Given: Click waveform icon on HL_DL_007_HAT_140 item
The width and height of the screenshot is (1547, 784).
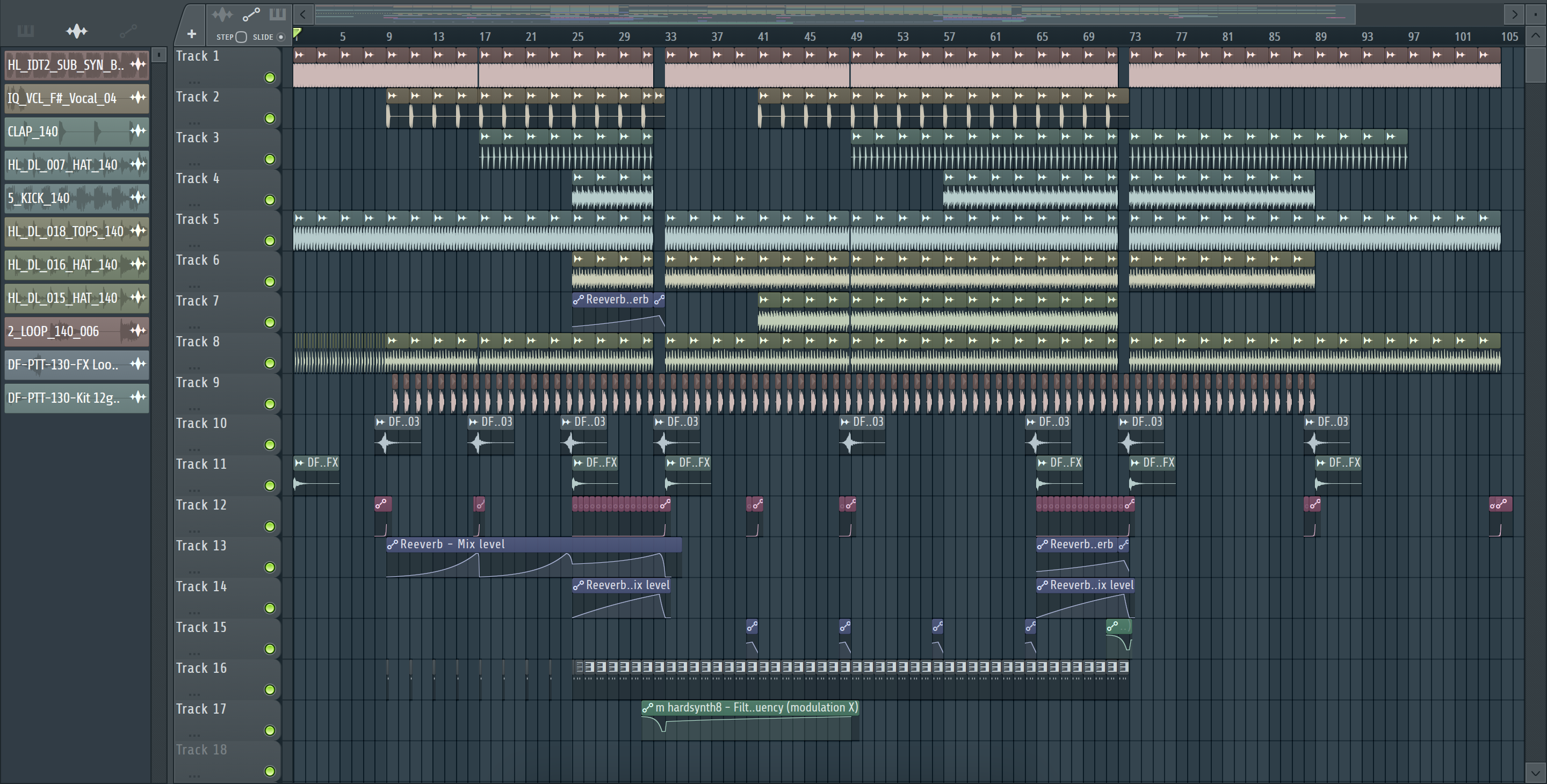Looking at the screenshot, I should pyautogui.click(x=138, y=164).
